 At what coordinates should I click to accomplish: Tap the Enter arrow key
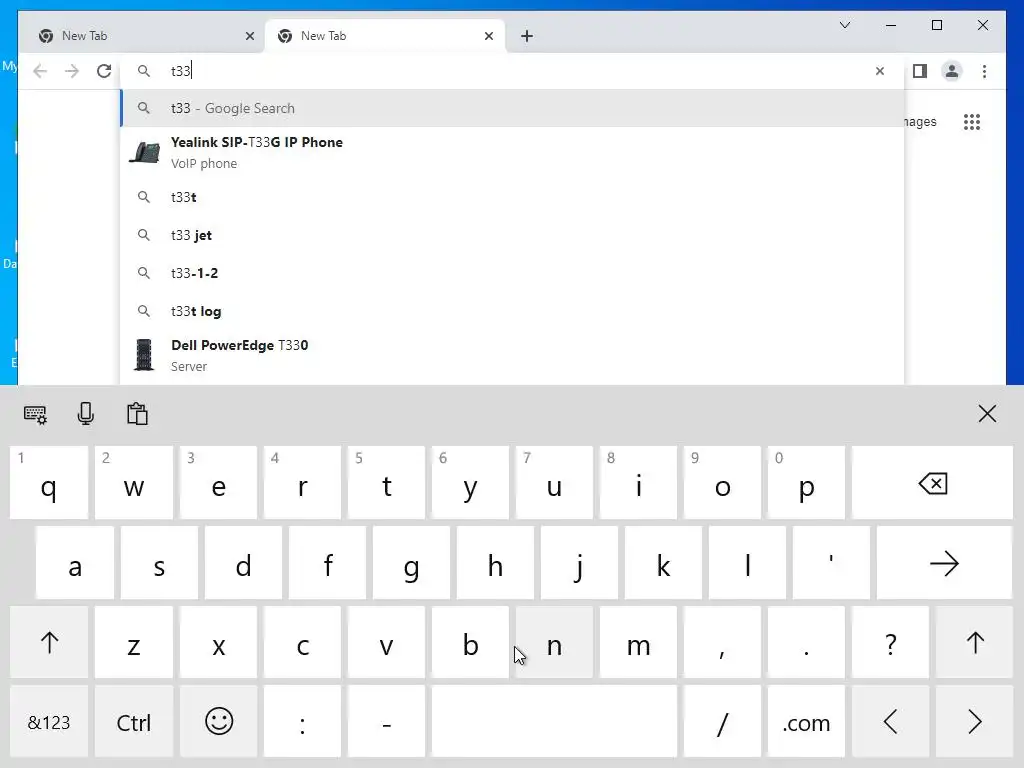click(944, 564)
